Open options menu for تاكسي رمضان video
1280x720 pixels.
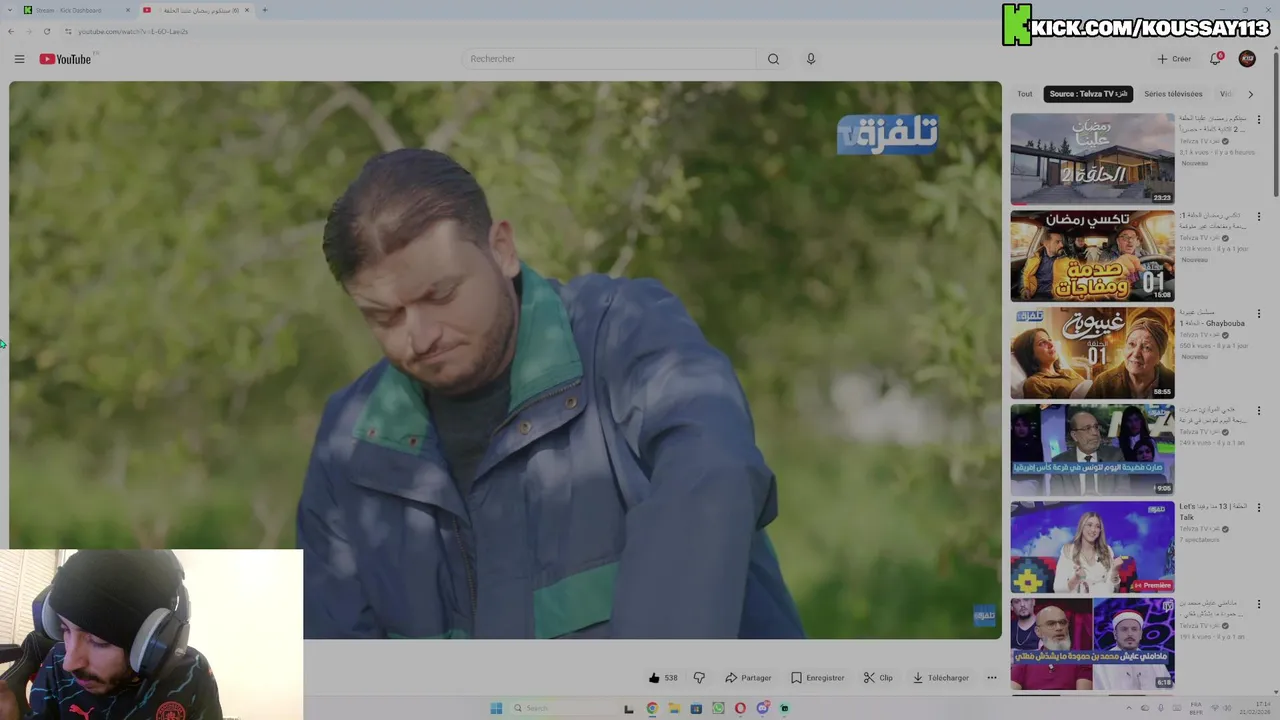pos(1259,216)
